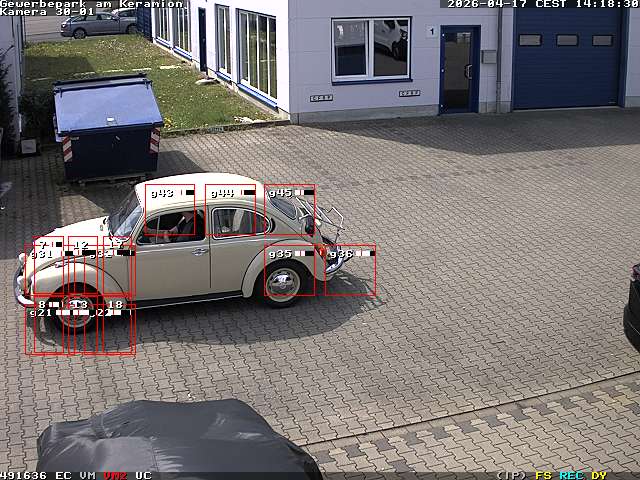Click the g21 label near front wheel
The width and height of the screenshot is (640, 480).
click(40, 313)
